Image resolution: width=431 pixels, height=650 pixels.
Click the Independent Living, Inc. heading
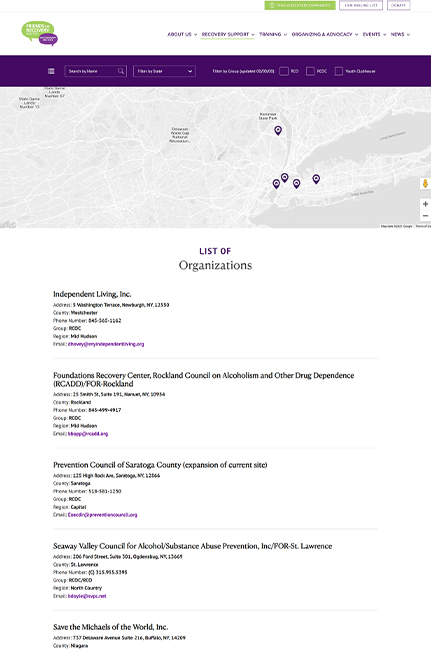point(92,294)
